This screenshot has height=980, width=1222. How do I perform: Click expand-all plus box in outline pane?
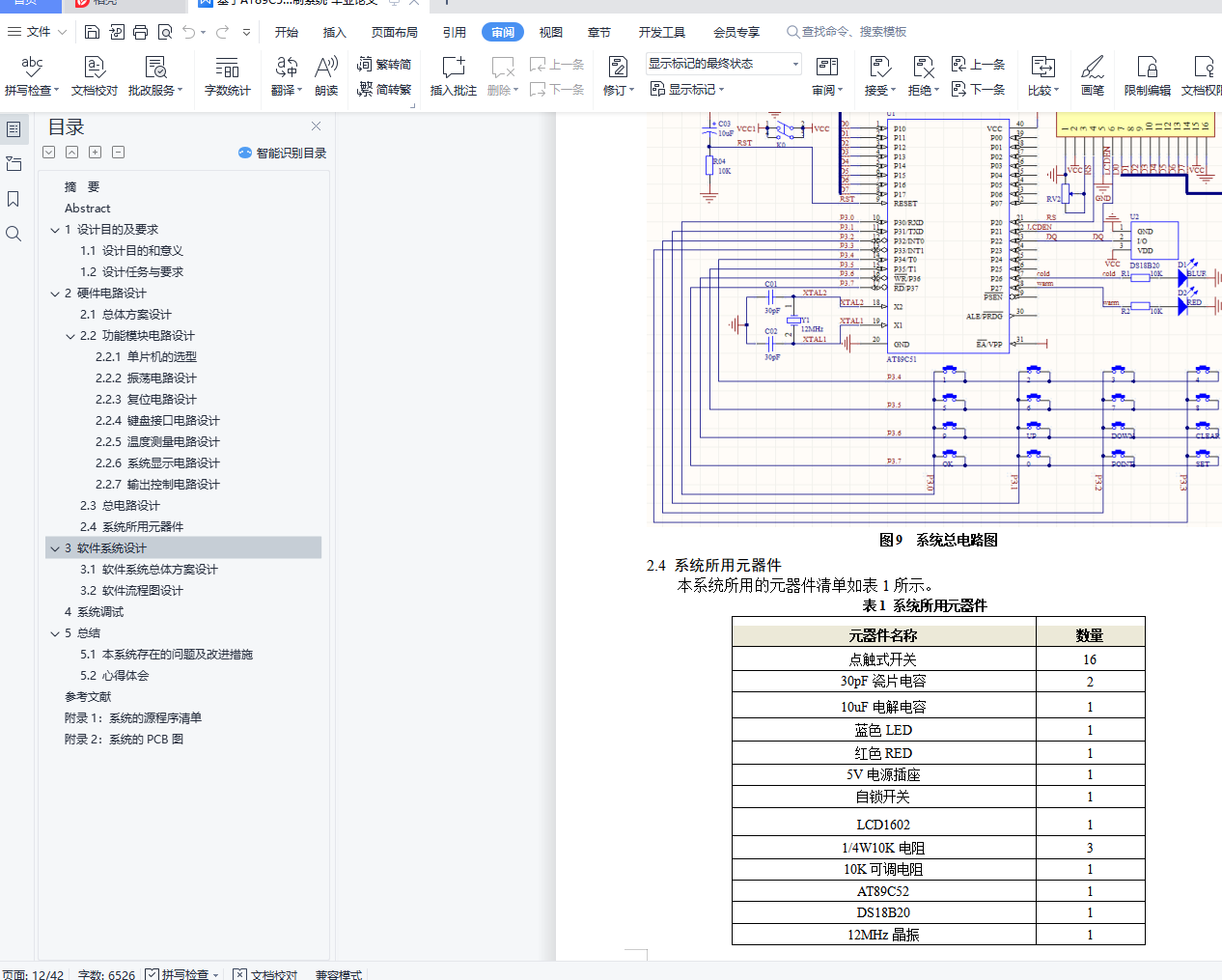(95, 153)
